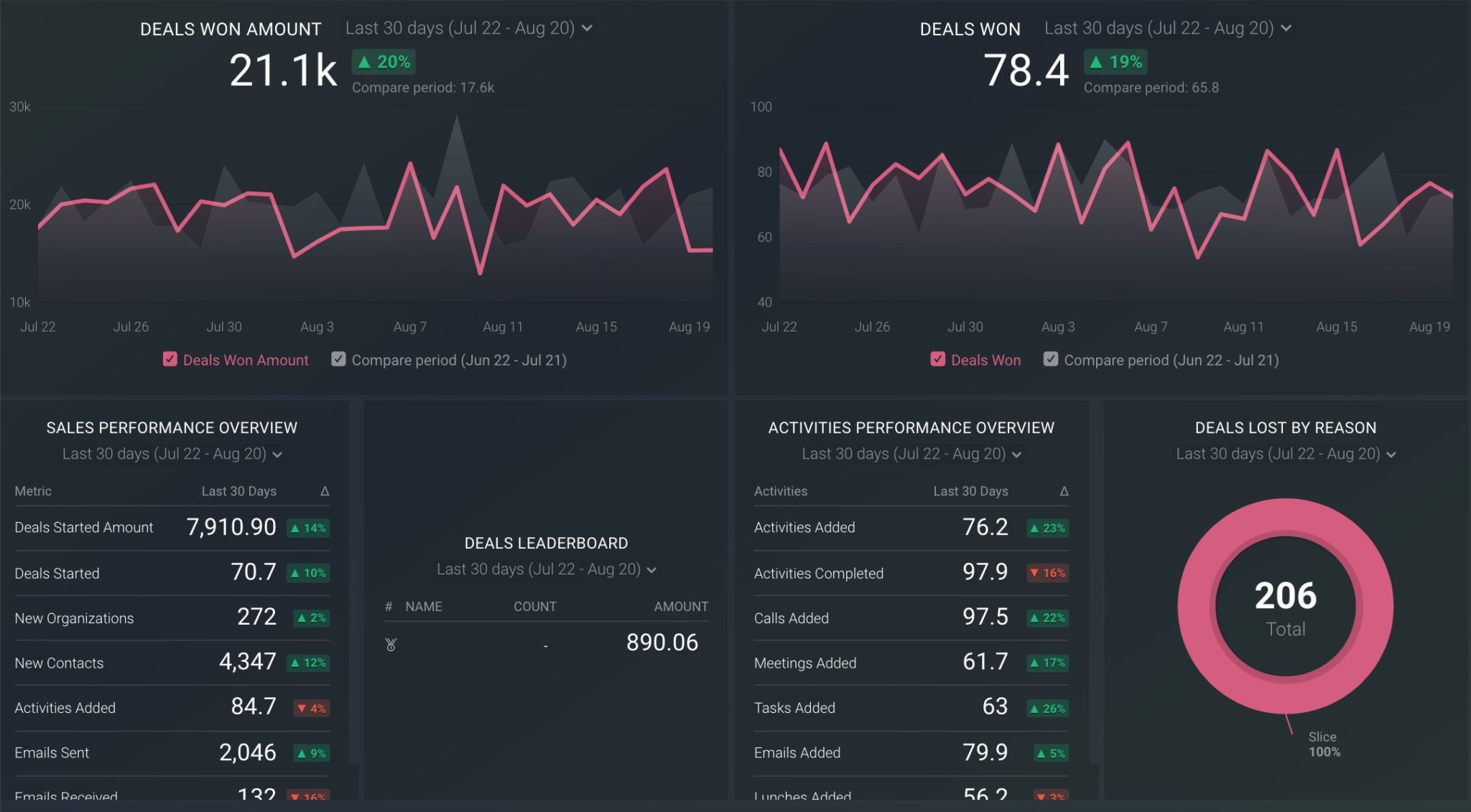Disable Compare period on Deals Won Amount chart
The image size is (1471, 812).
[338, 360]
